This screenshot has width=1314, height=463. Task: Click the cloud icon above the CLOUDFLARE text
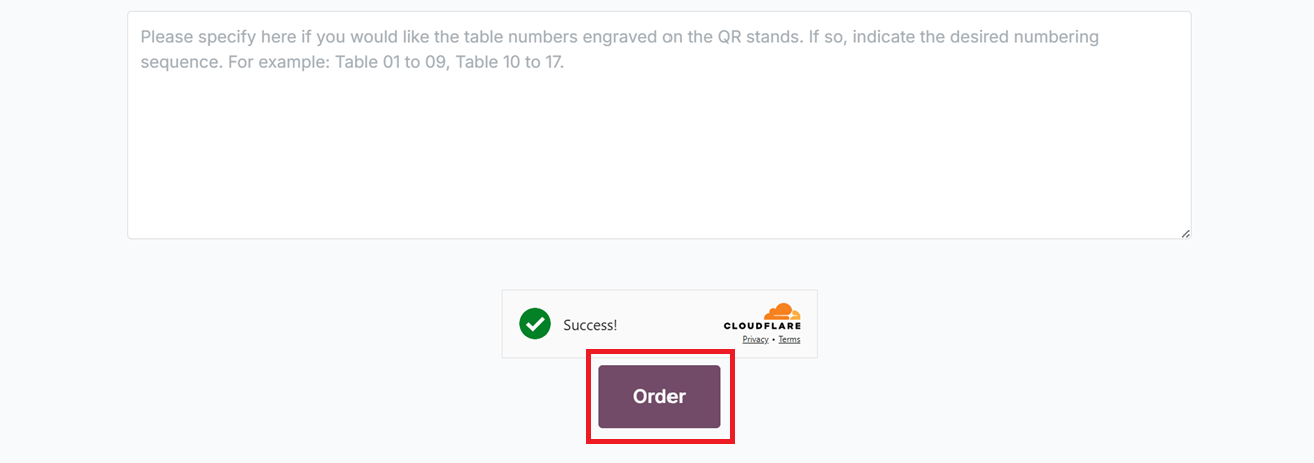(781, 311)
